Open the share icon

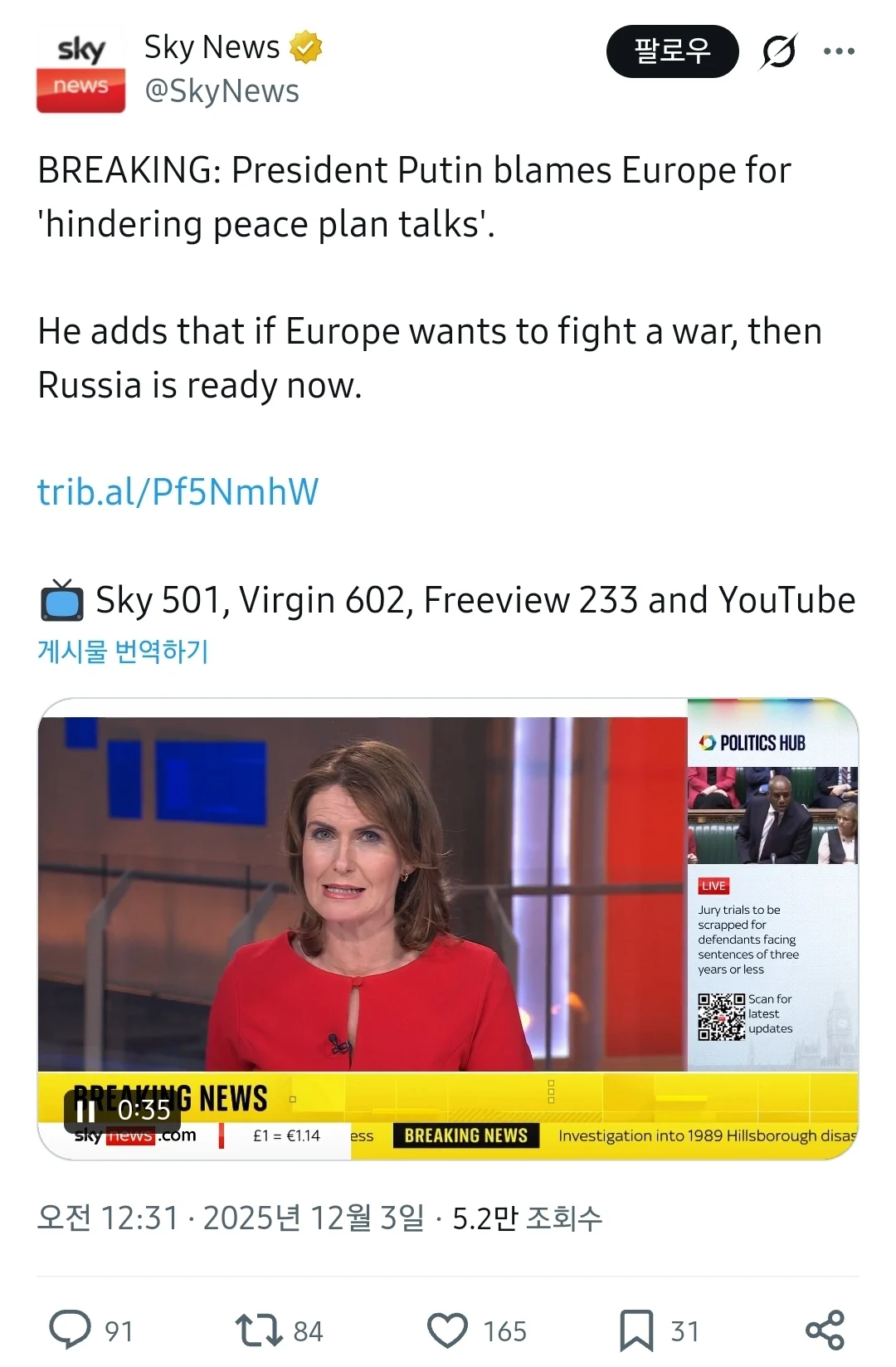click(x=825, y=1330)
